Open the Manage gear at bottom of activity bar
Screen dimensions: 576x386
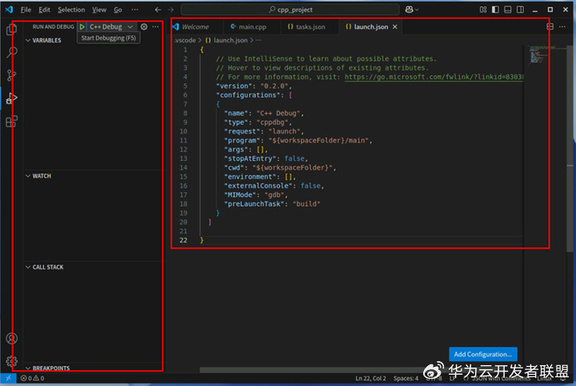point(11,361)
